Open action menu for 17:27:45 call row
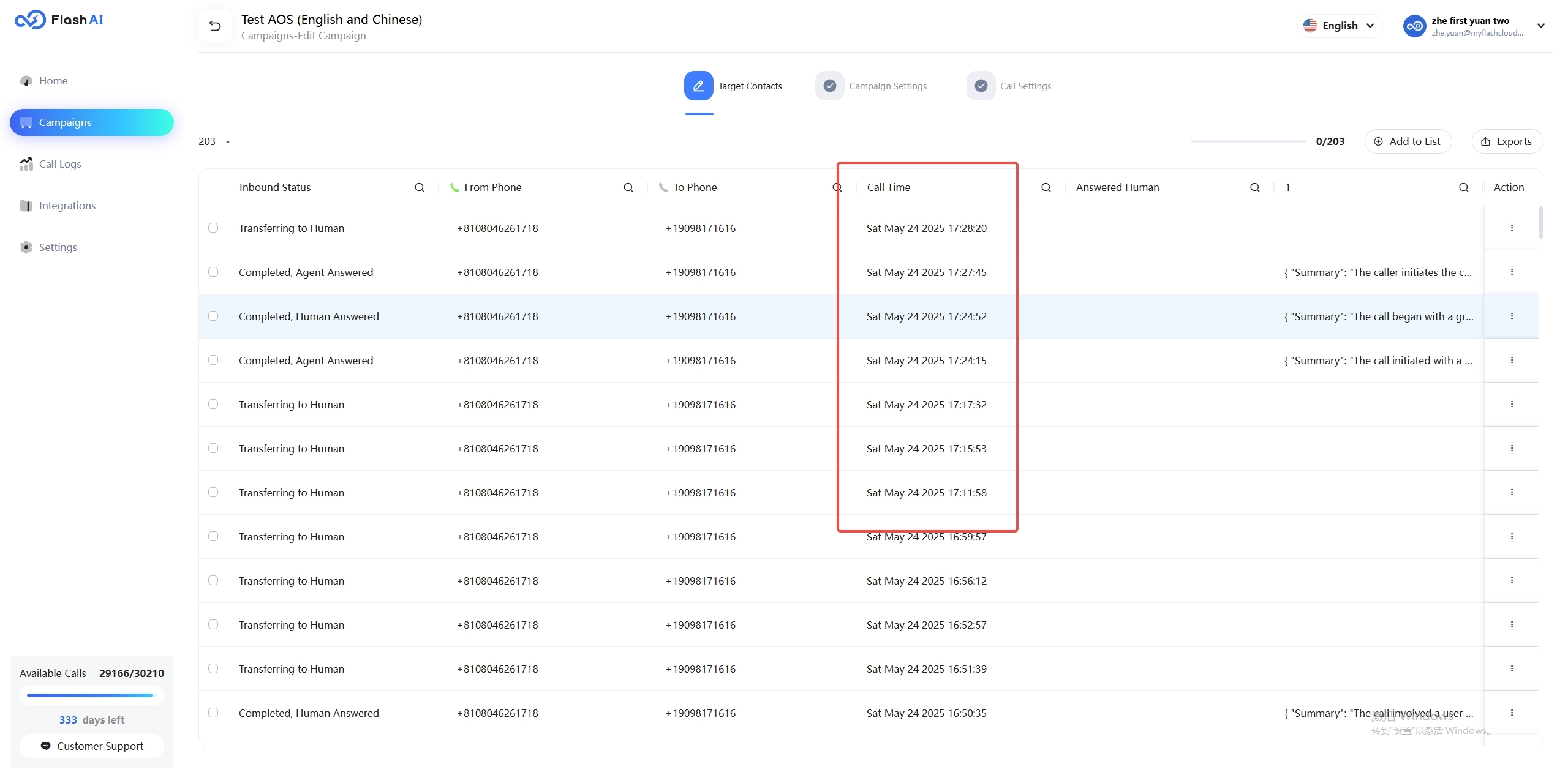 click(x=1512, y=272)
